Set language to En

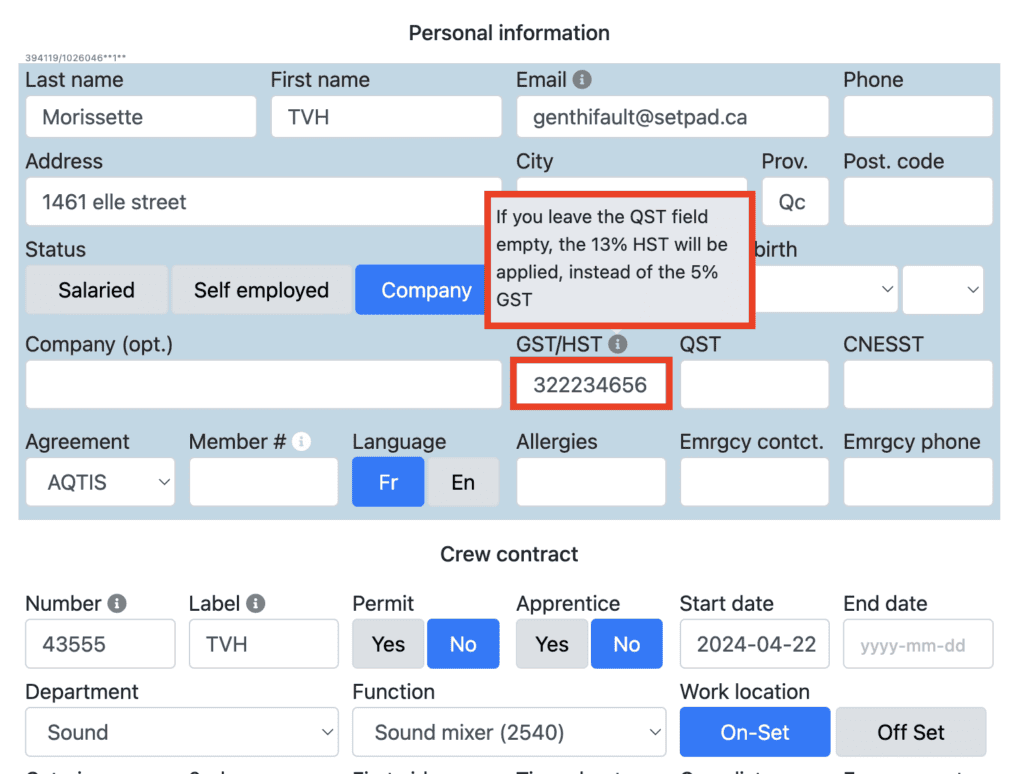point(463,482)
